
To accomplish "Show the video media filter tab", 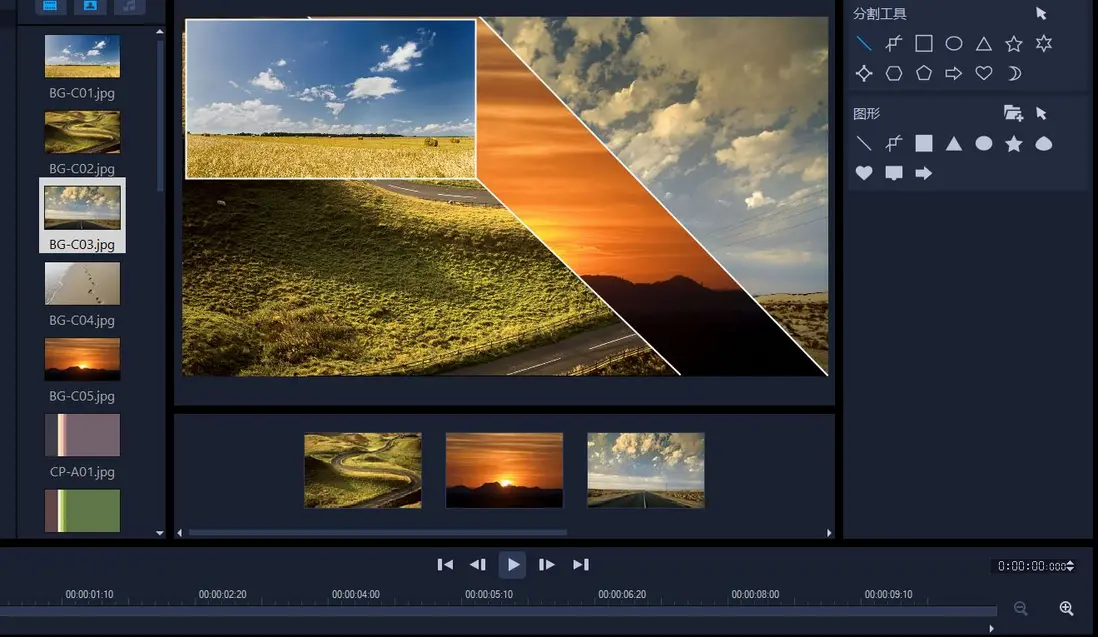I will pyautogui.click(x=51, y=6).
